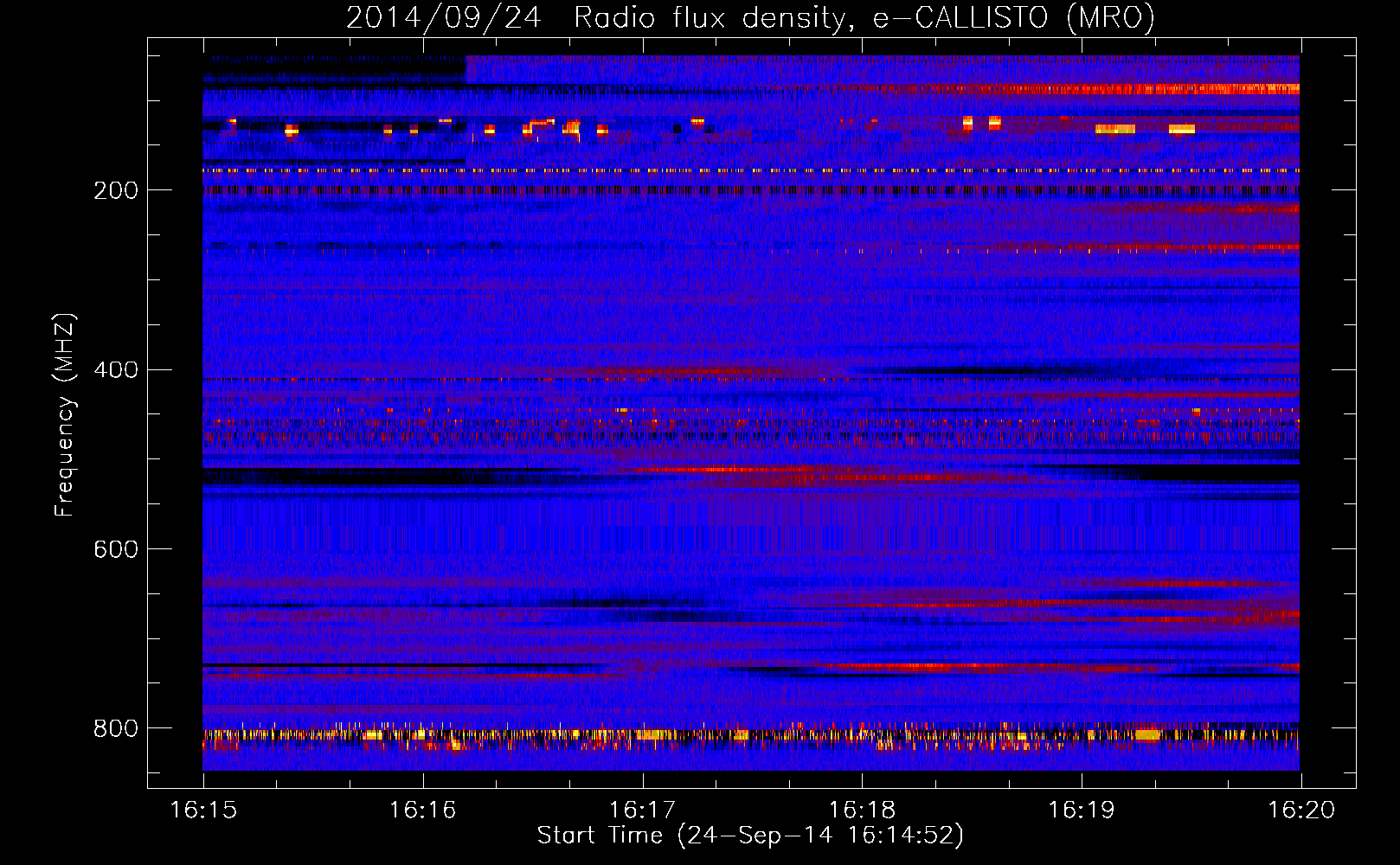This screenshot has width=1400, height=865.
Task: Click the "Start Time (24-Sep-14 16:14:52)" label
Action: pyautogui.click(x=750, y=836)
